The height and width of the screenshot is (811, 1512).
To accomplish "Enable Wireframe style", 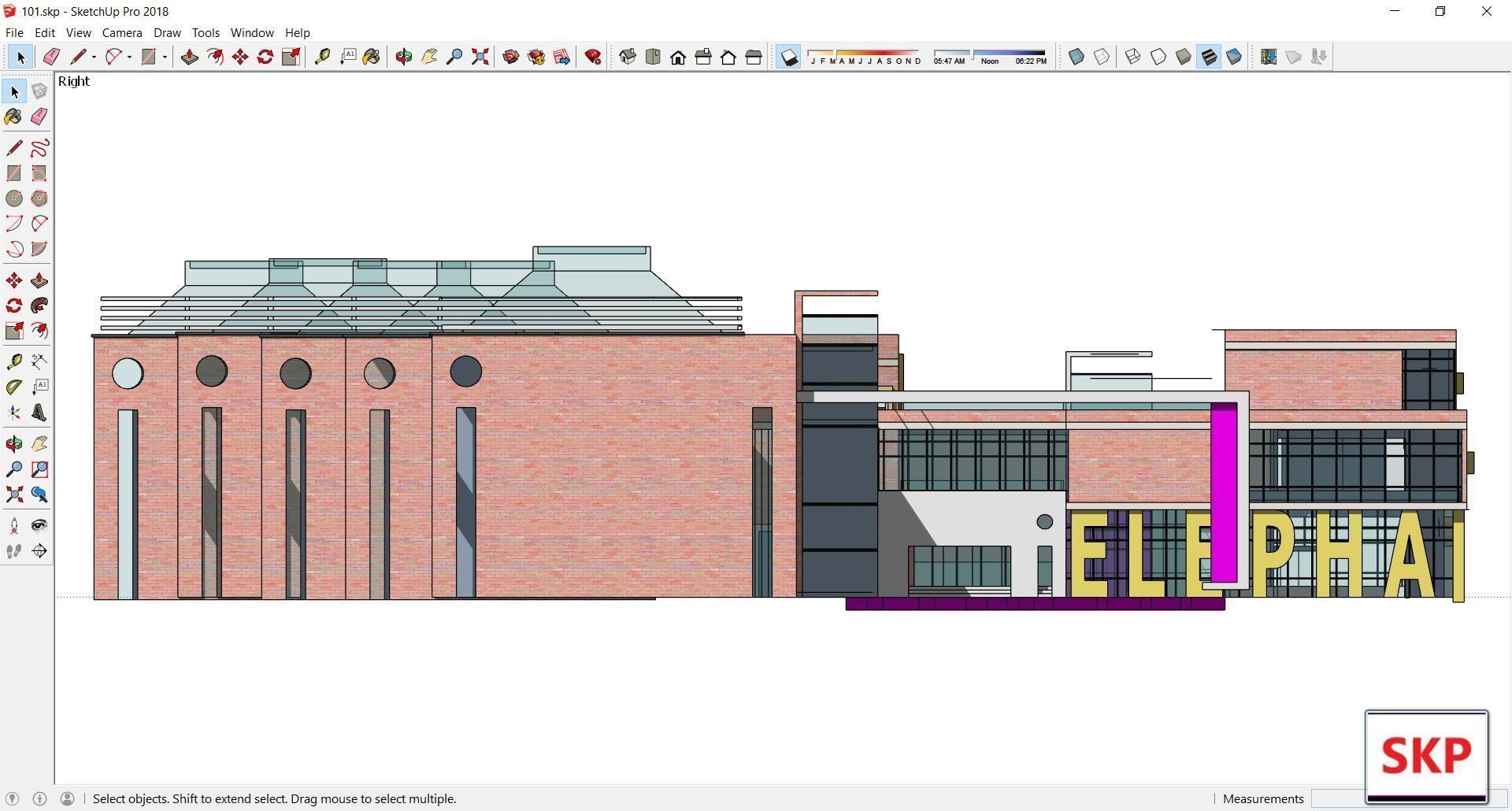I will point(1133,57).
